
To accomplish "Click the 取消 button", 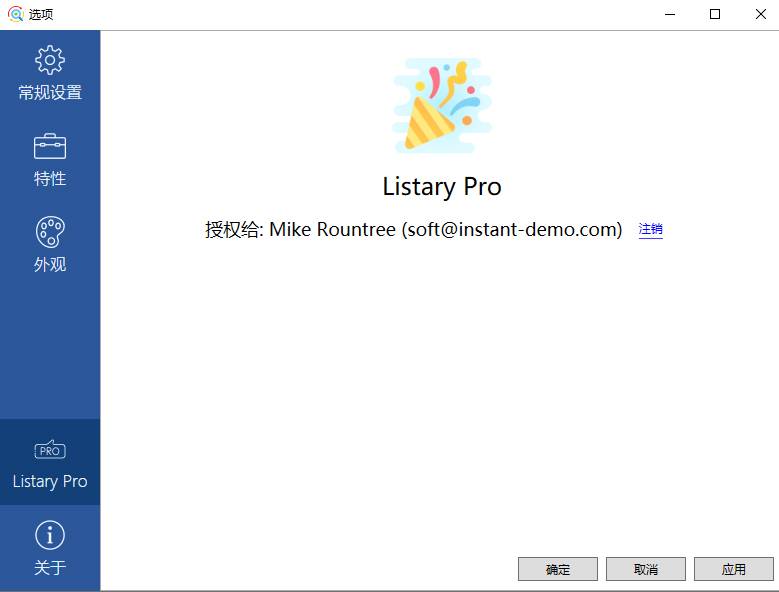I will 645,569.
